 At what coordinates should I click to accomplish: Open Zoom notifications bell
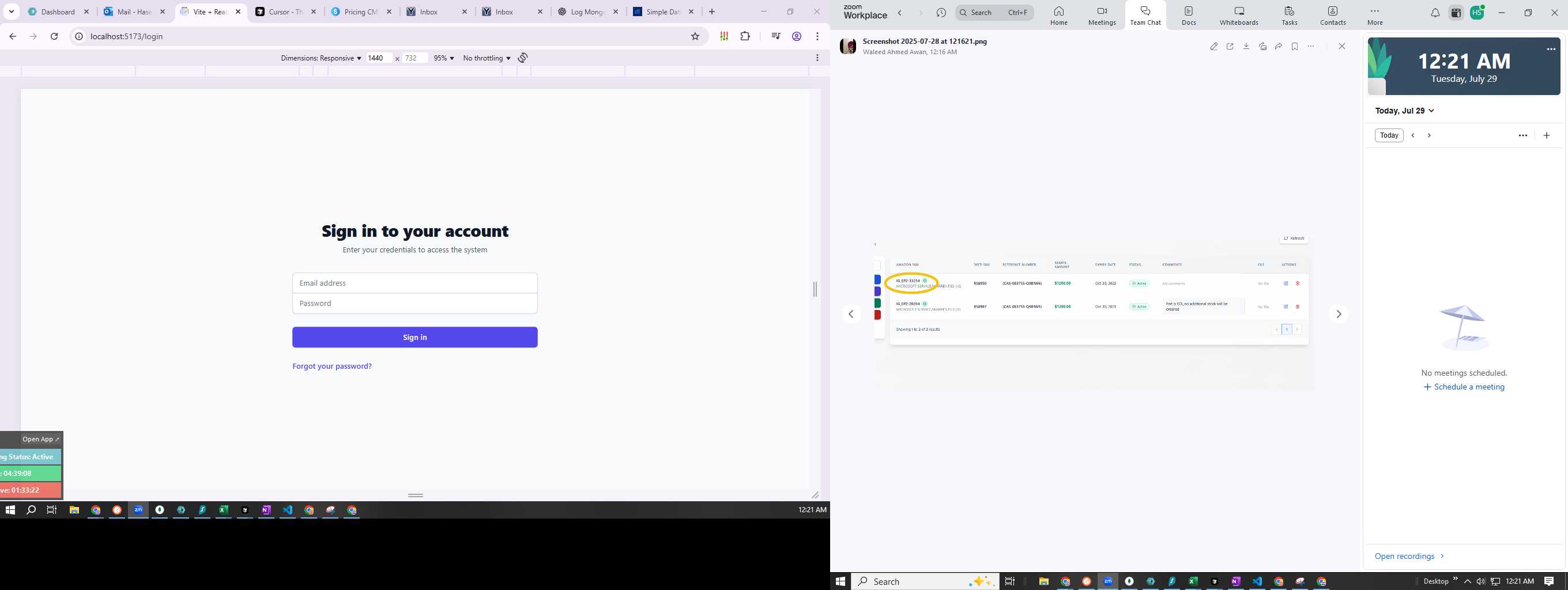1435,13
